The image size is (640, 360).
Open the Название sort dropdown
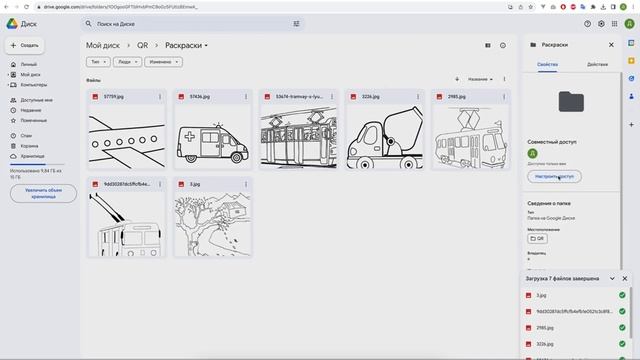[480, 79]
